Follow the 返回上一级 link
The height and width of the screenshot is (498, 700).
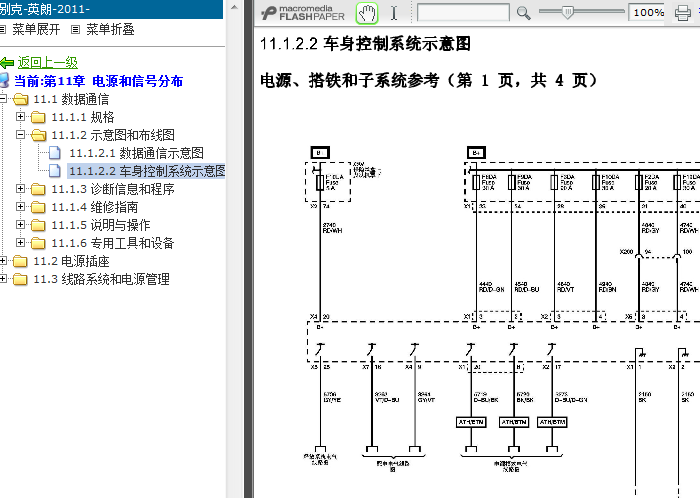point(48,62)
